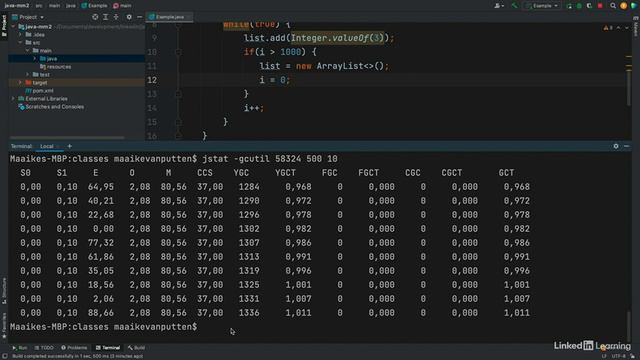Screen dimensions: 640x360
Task: Click Select Opened File target icon
Action: 95,17
